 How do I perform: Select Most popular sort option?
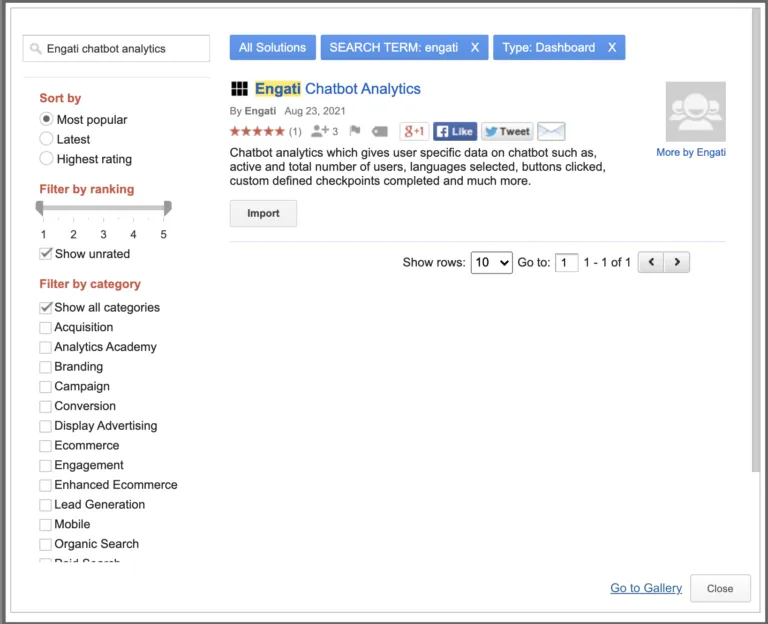(x=46, y=119)
